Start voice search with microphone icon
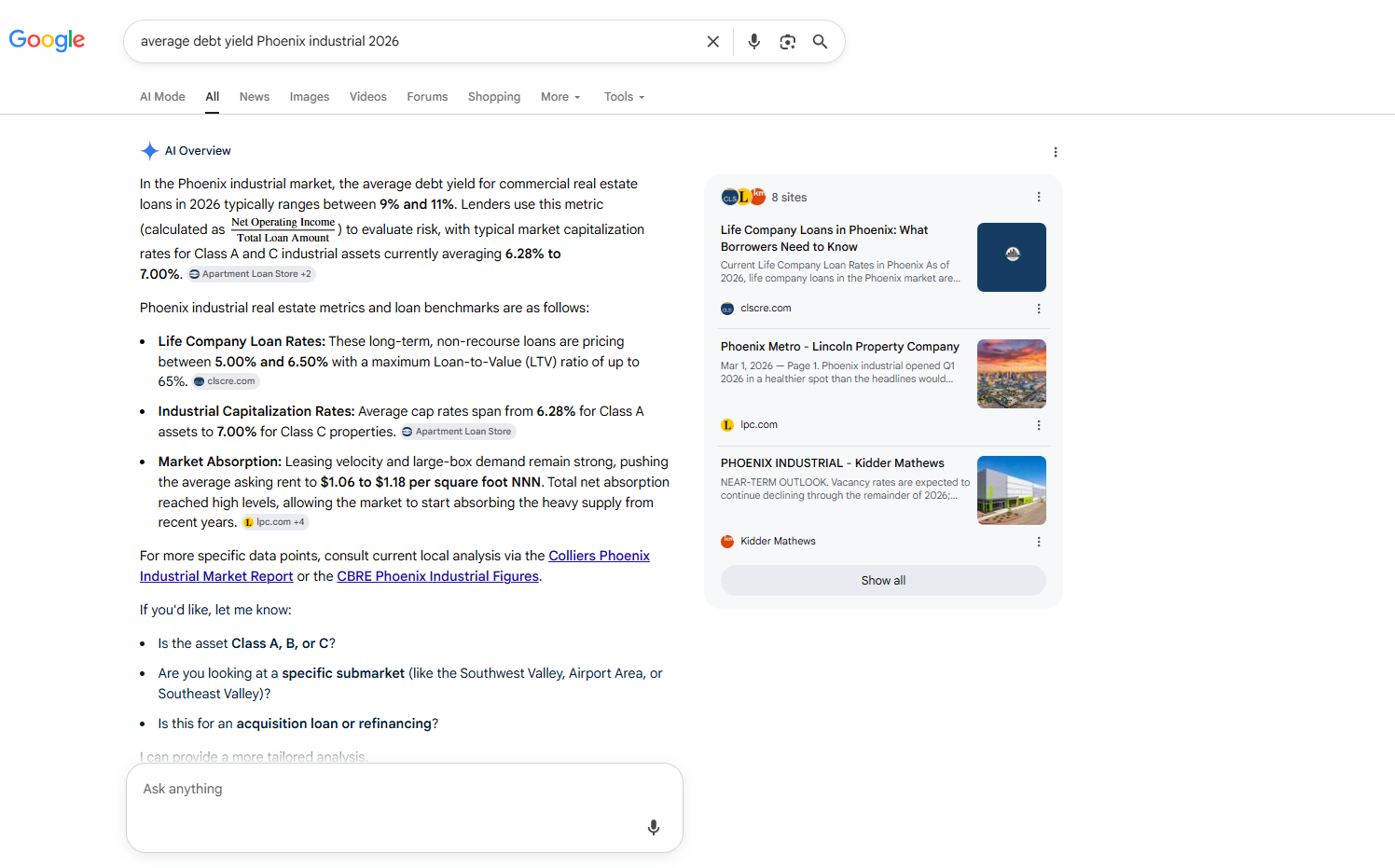The image size is (1395, 868). point(754,41)
